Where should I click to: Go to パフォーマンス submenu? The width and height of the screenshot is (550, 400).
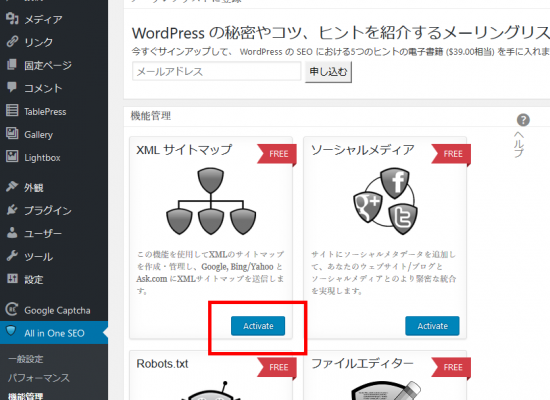coord(39,378)
